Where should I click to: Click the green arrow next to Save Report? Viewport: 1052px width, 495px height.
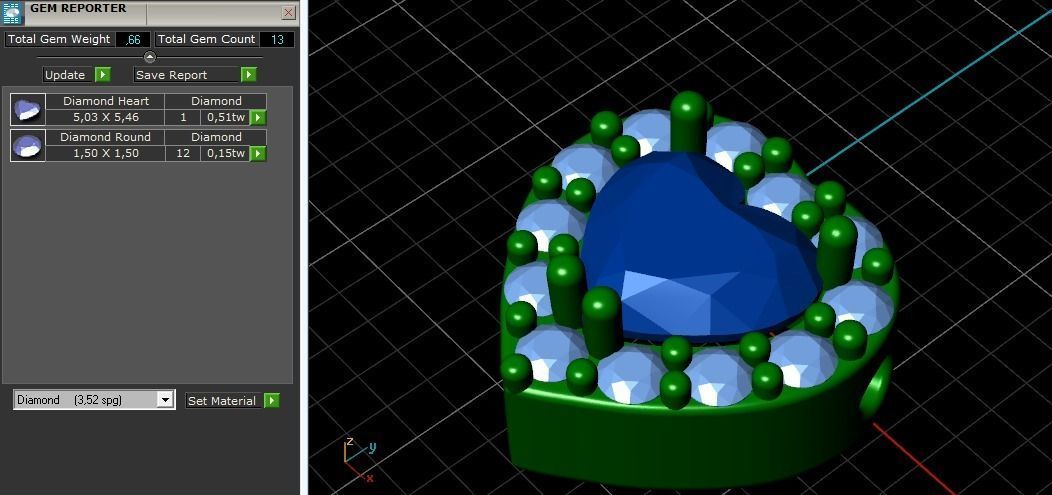249,74
